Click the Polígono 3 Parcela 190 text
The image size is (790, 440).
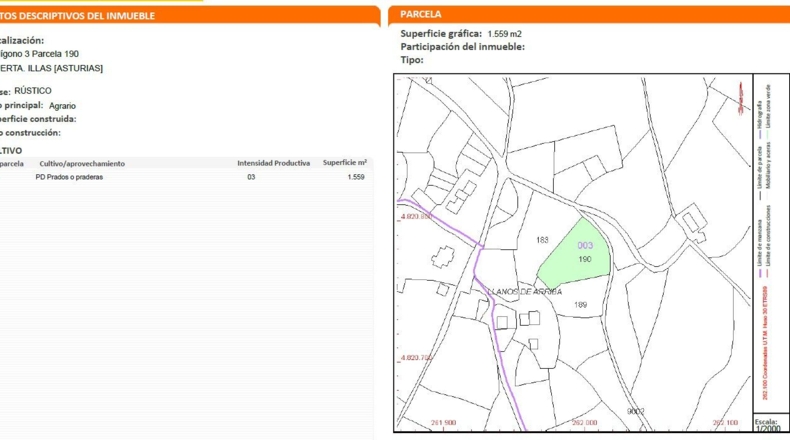point(39,54)
